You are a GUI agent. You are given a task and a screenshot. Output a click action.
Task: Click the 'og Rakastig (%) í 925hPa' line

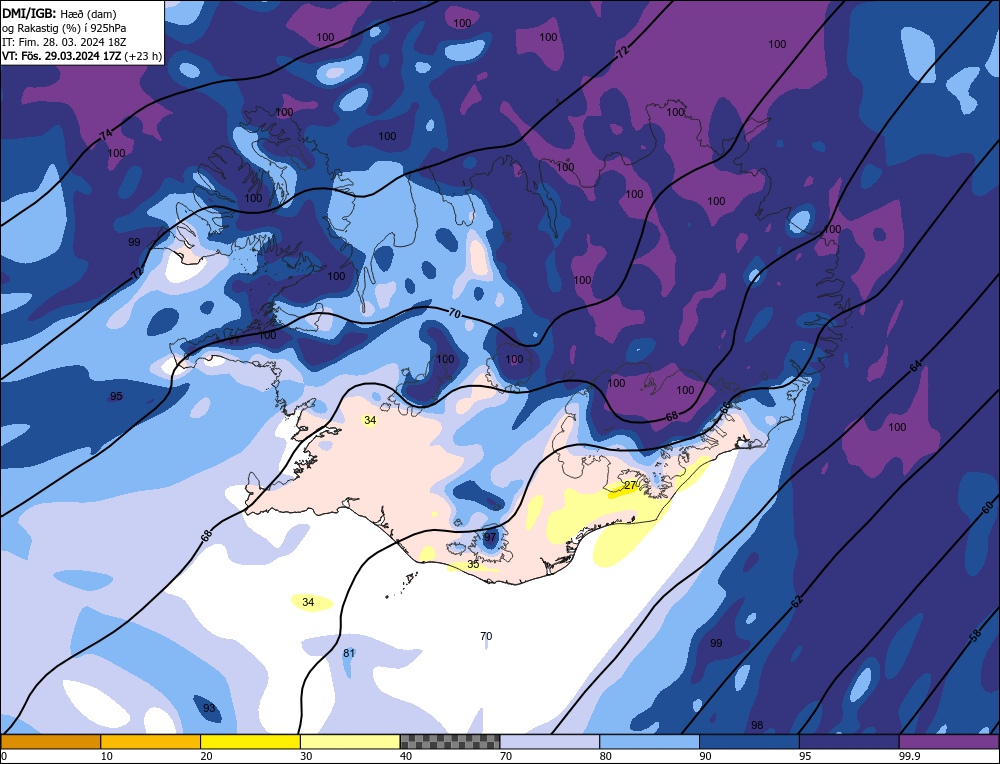tap(64, 27)
